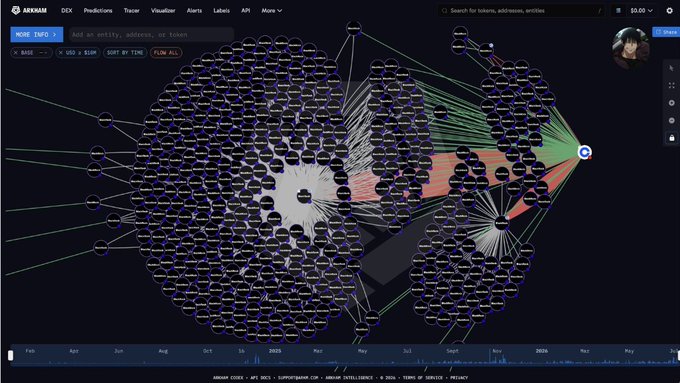This screenshot has height=383, width=680.
Task: Click the search magnifier icon
Action: tap(445, 10)
